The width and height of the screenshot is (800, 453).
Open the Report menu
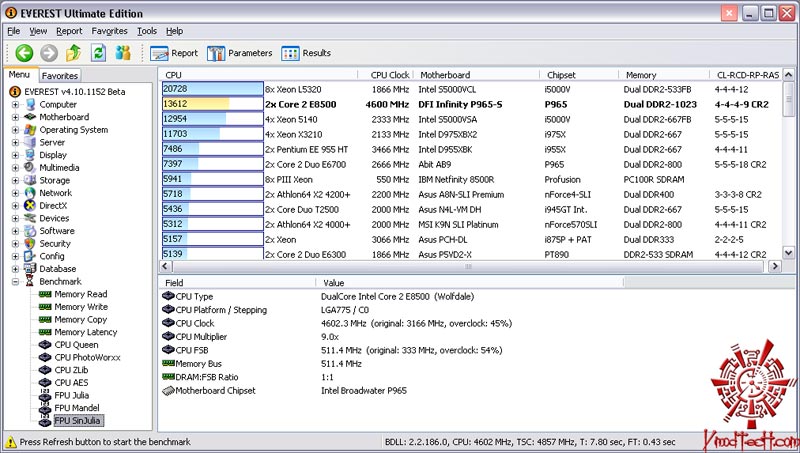tap(69, 31)
